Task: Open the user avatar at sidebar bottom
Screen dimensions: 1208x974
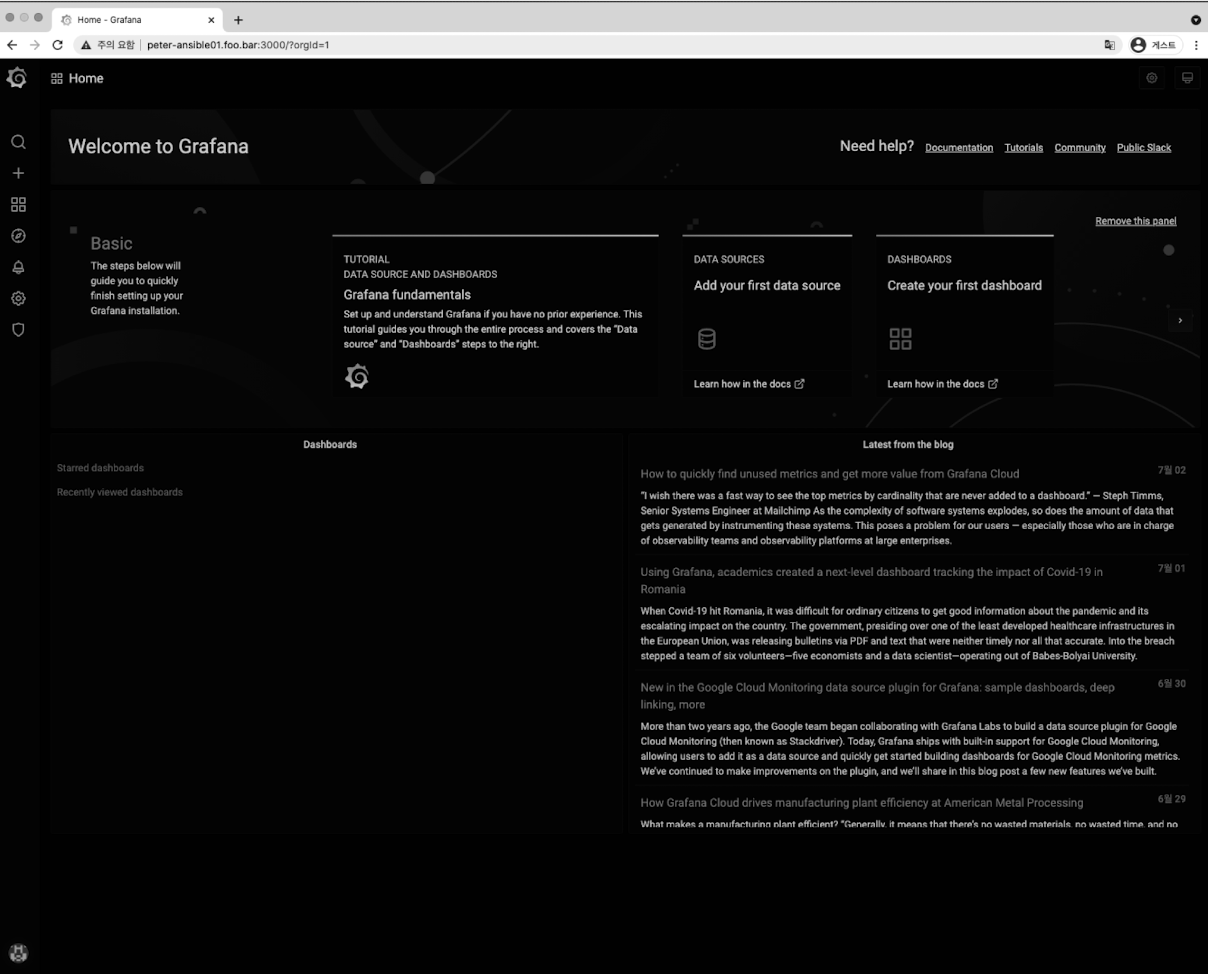Action: tap(18, 953)
